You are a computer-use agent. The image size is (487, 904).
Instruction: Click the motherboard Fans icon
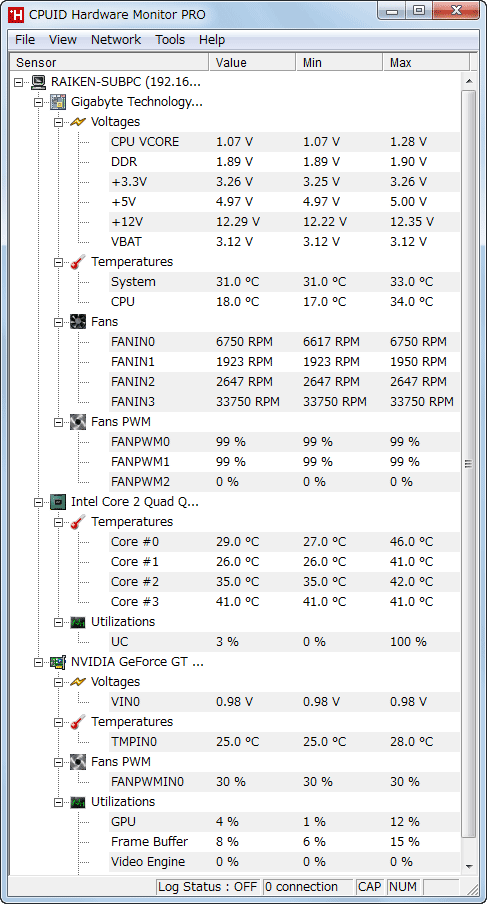coord(78,322)
